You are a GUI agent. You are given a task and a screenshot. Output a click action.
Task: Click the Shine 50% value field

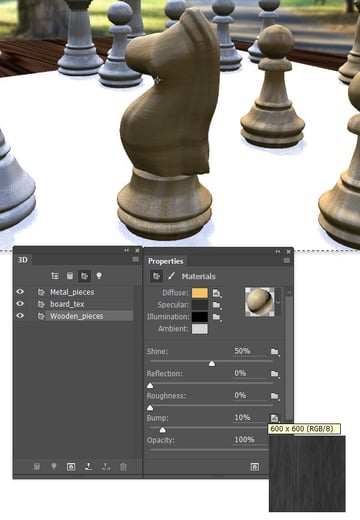pos(249,351)
